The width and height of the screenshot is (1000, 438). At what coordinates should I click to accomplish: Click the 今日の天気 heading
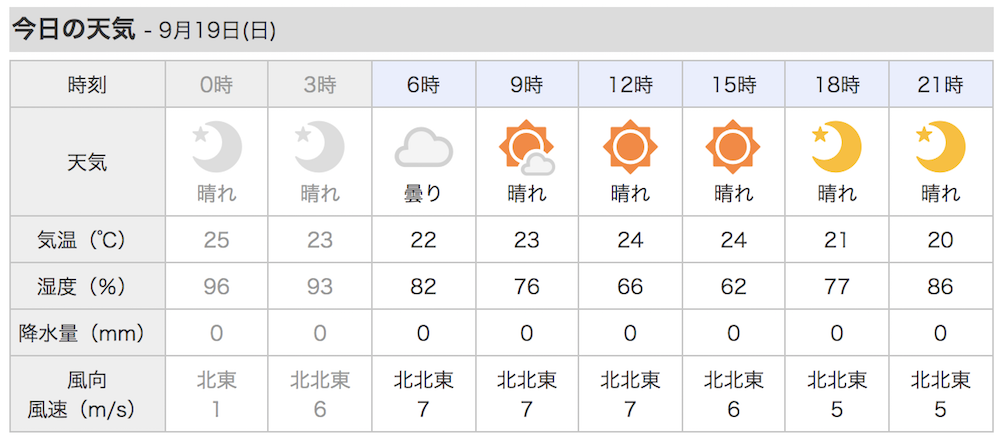74,30
